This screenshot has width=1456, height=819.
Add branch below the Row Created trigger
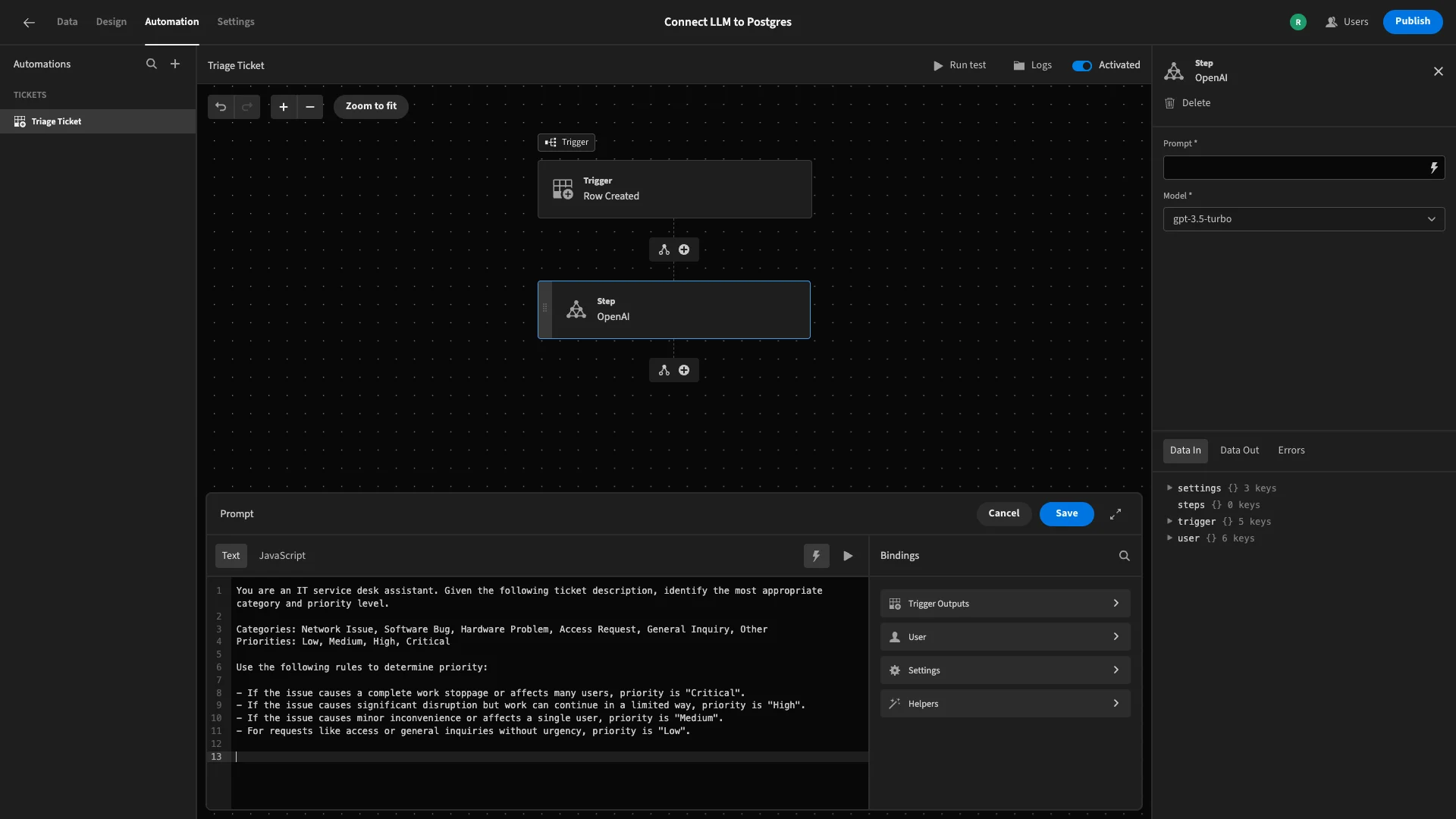pos(664,249)
